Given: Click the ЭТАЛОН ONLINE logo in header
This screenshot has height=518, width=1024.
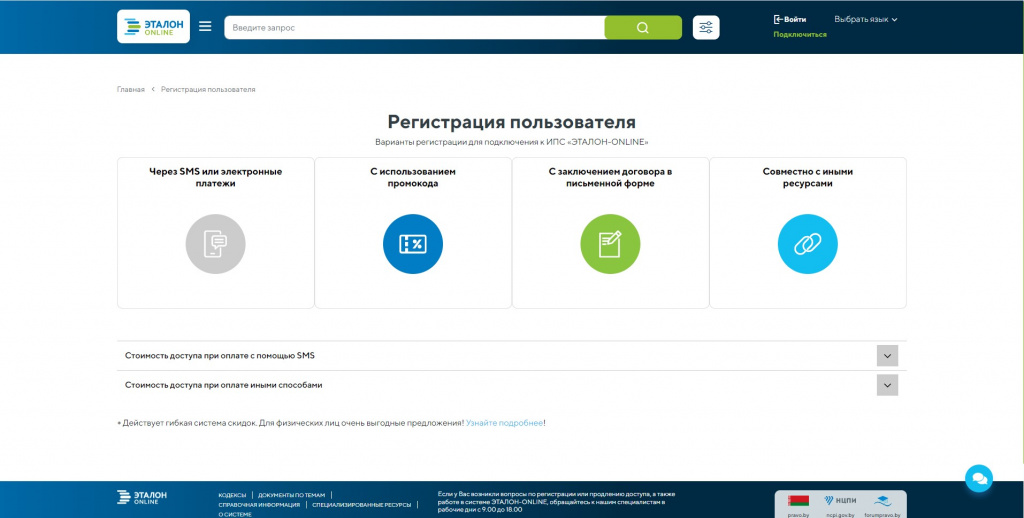Looking at the screenshot, I should coord(153,27).
